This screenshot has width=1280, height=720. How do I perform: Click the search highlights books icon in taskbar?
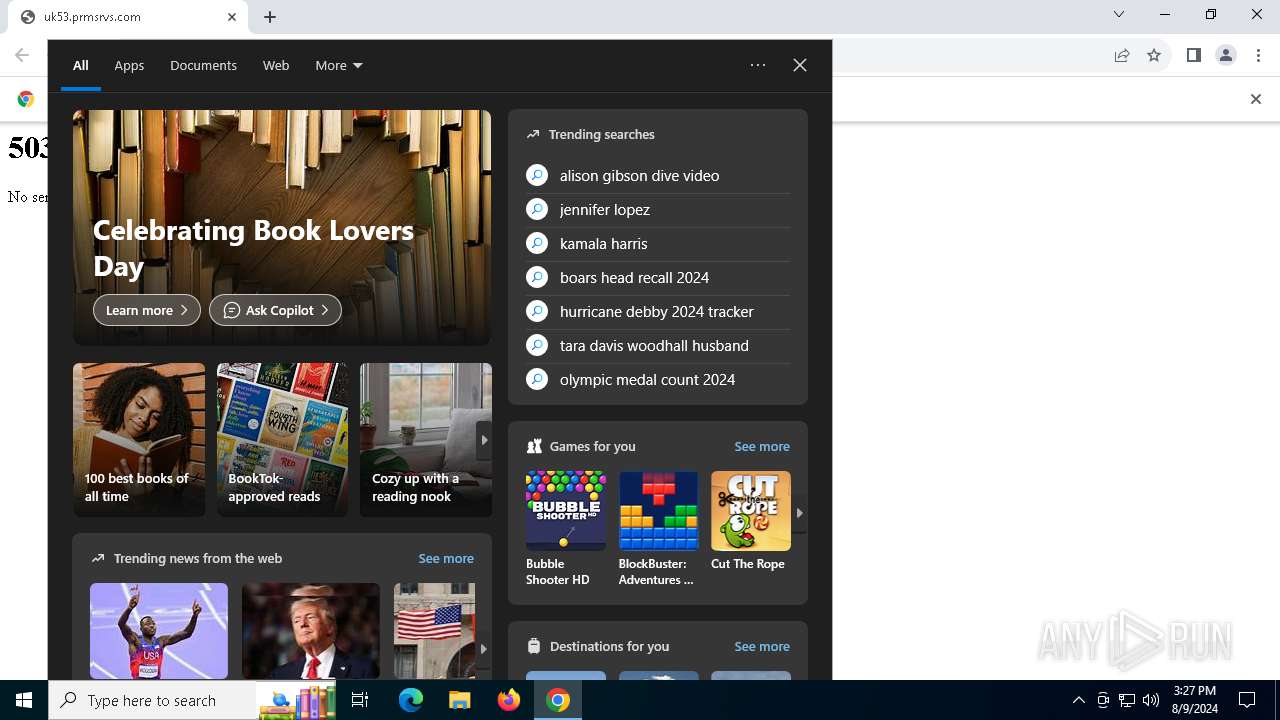click(297, 701)
